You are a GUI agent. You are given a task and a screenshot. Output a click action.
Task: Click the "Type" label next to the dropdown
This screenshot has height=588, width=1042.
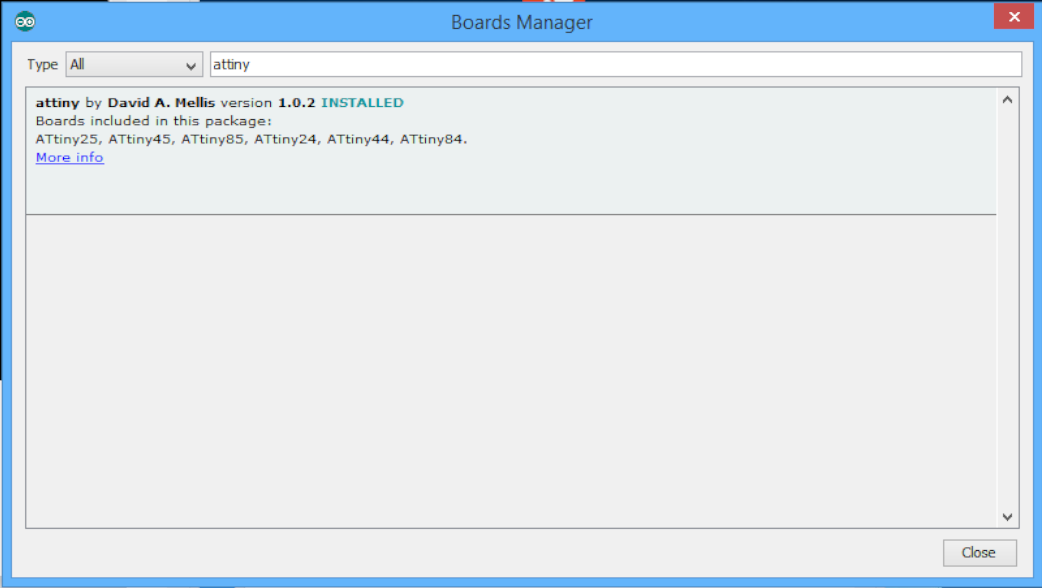[x=42, y=64]
